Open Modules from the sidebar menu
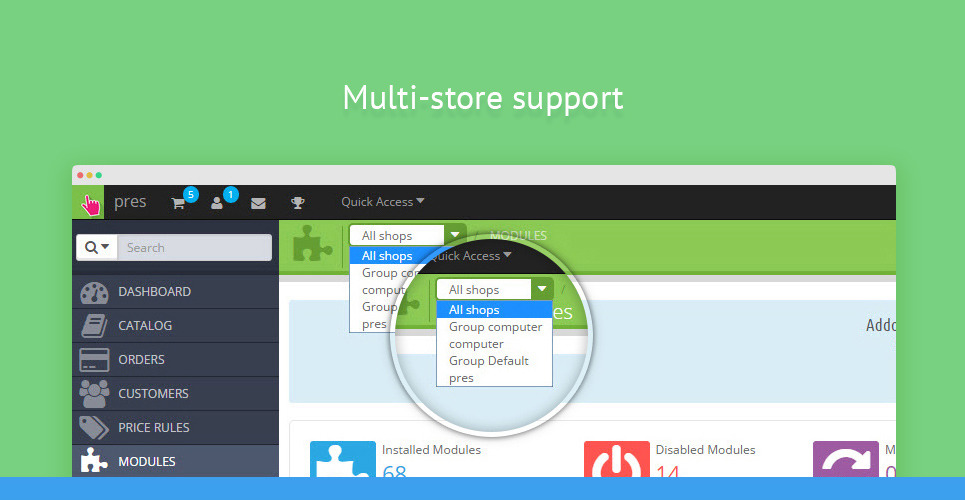 [x=147, y=462]
